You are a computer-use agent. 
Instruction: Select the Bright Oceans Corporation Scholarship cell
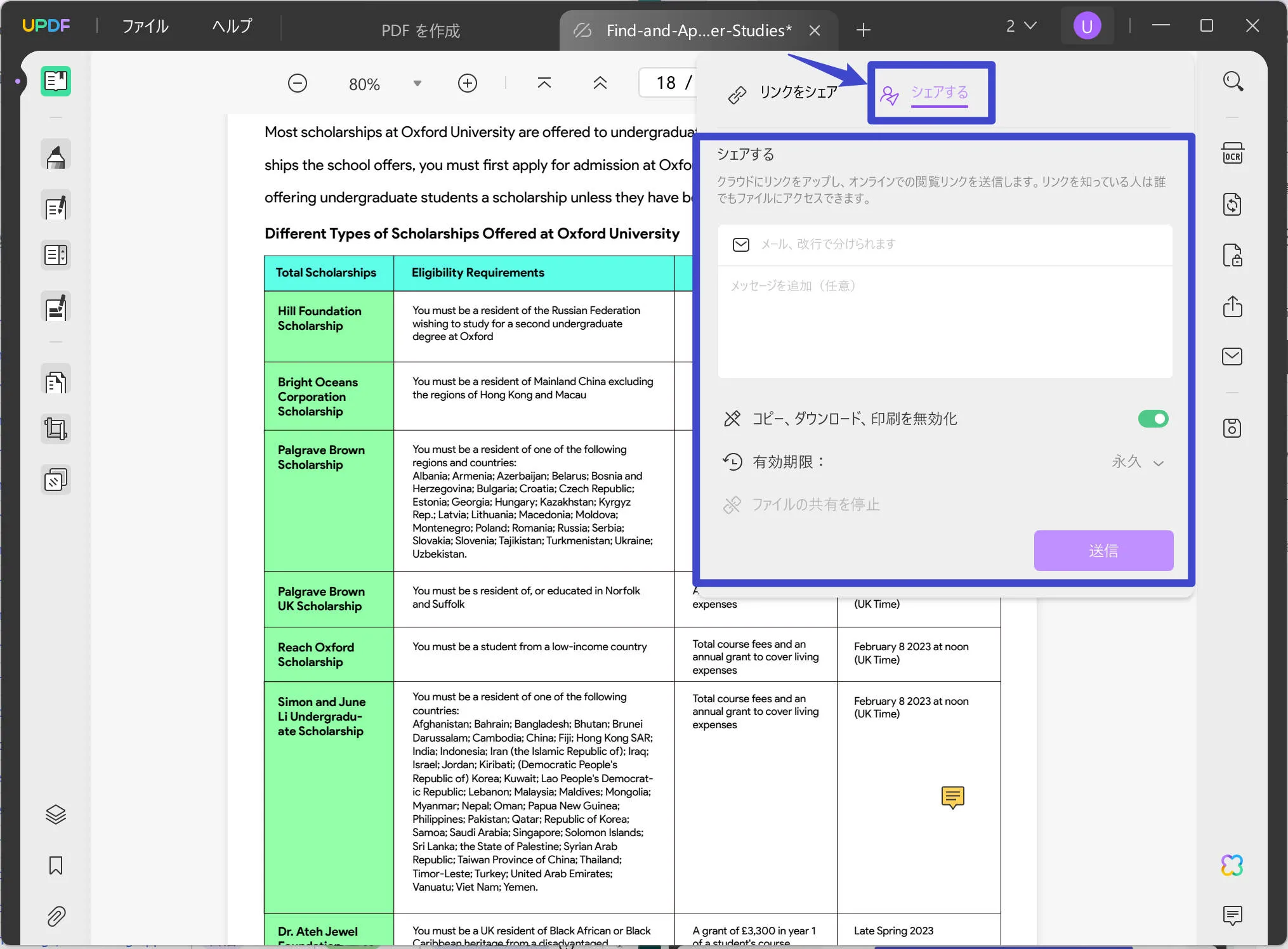point(329,396)
